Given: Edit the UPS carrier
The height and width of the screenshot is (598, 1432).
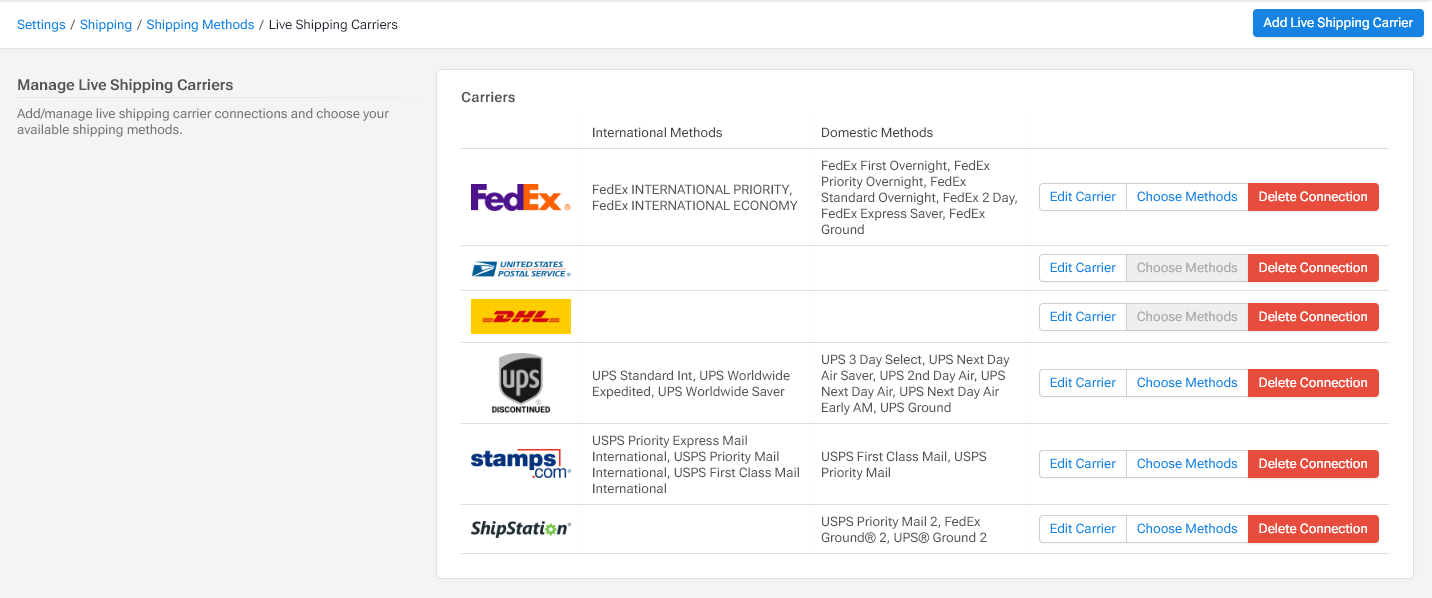Looking at the screenshot, I should click(x=1082, y=383).
